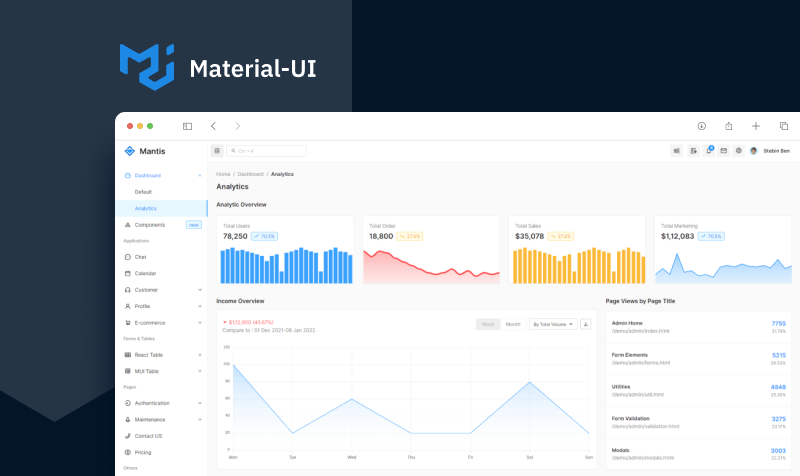
Task: Click the browser share icon
Action: [729, 126]
